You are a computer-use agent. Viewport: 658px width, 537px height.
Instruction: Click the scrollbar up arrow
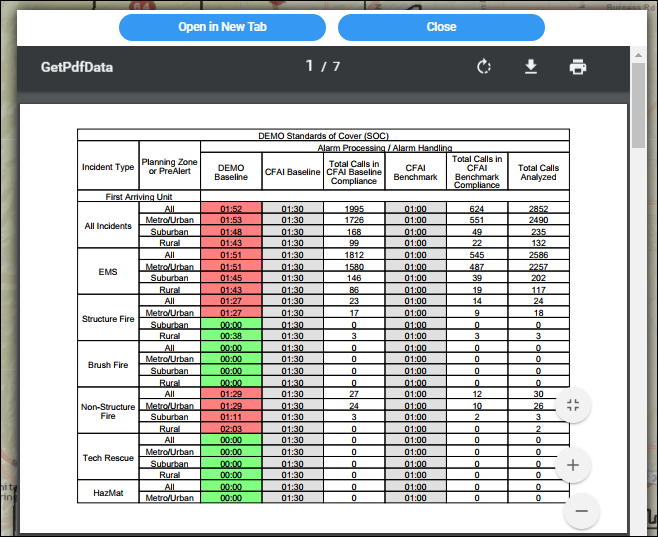click(x=638, y=55)
